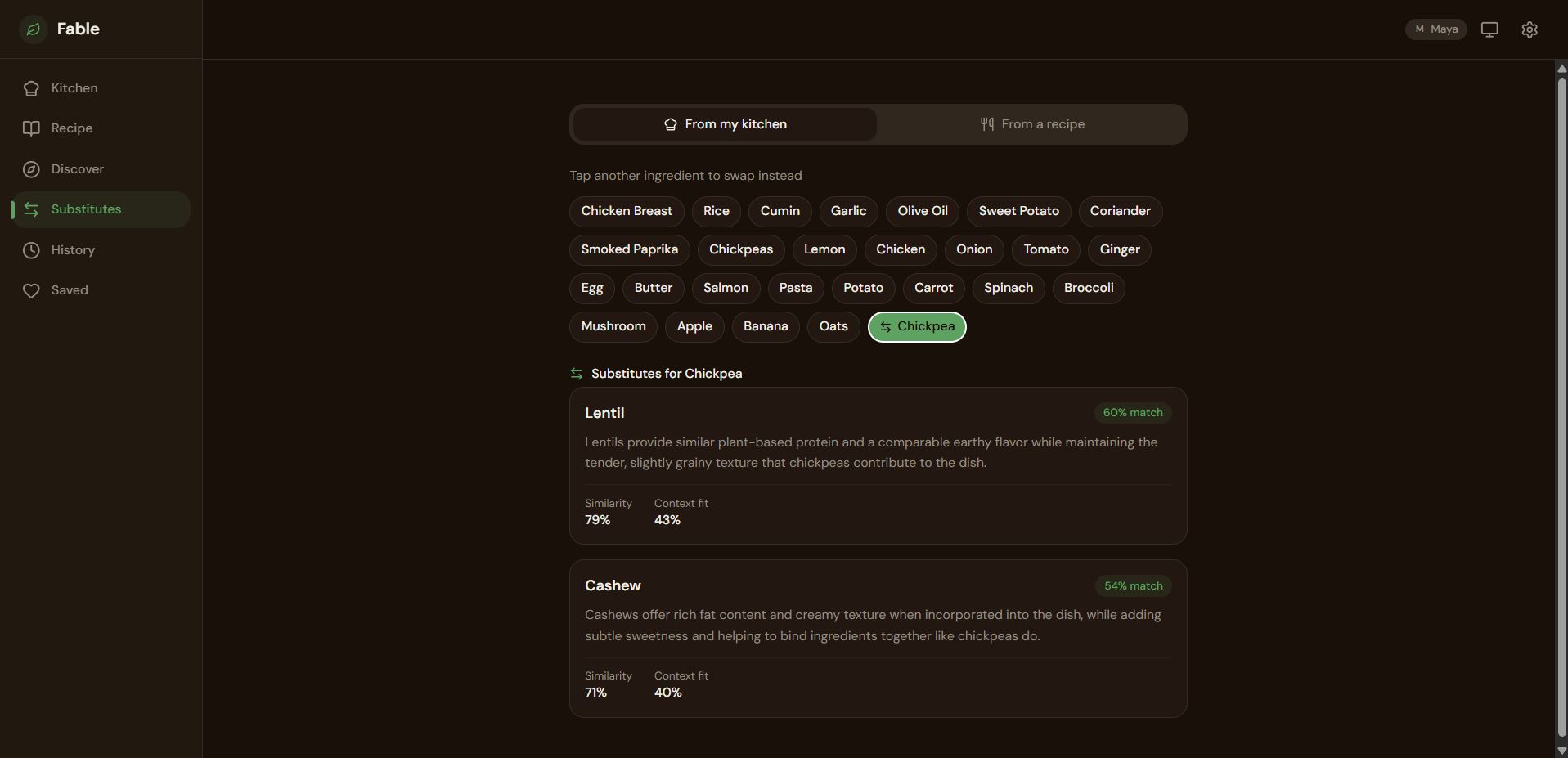Tap the Oats chip
Screen dimensions: 1568x758
(833, 326)
